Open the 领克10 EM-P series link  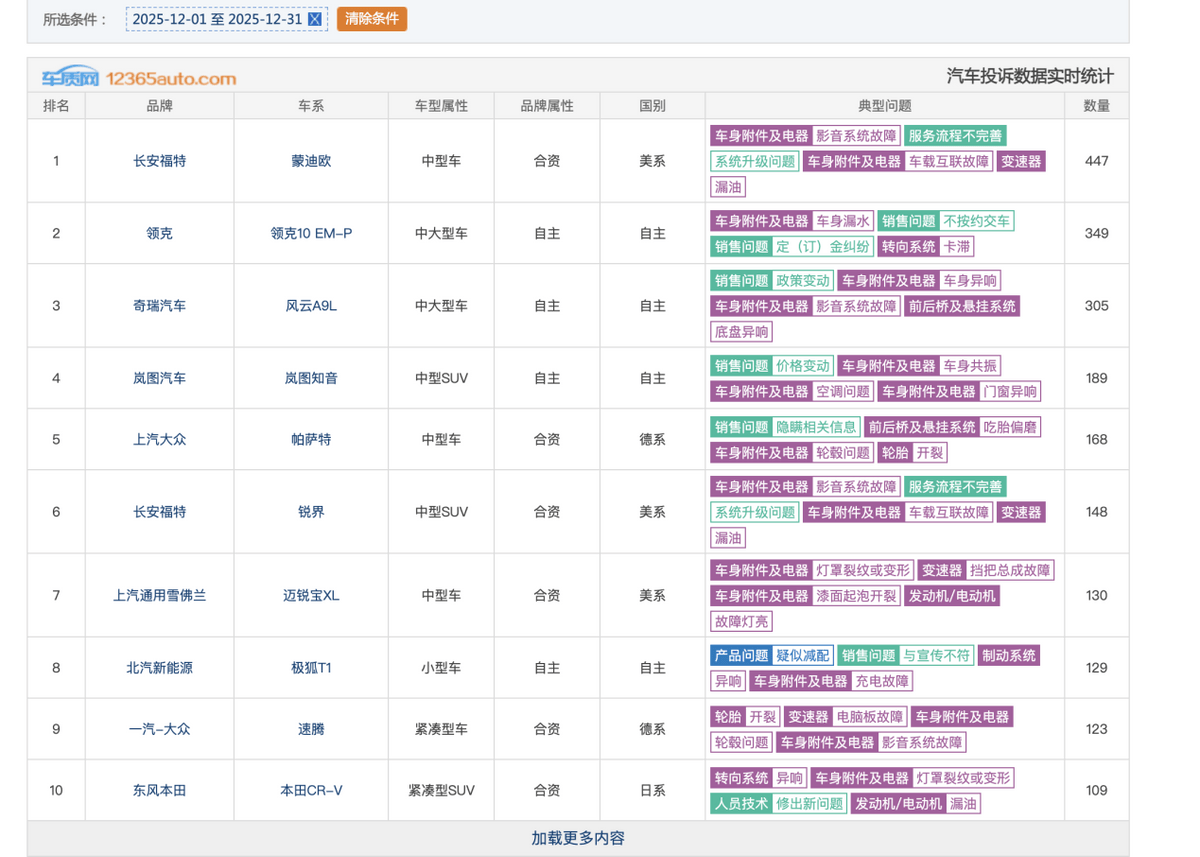point(311,233)
